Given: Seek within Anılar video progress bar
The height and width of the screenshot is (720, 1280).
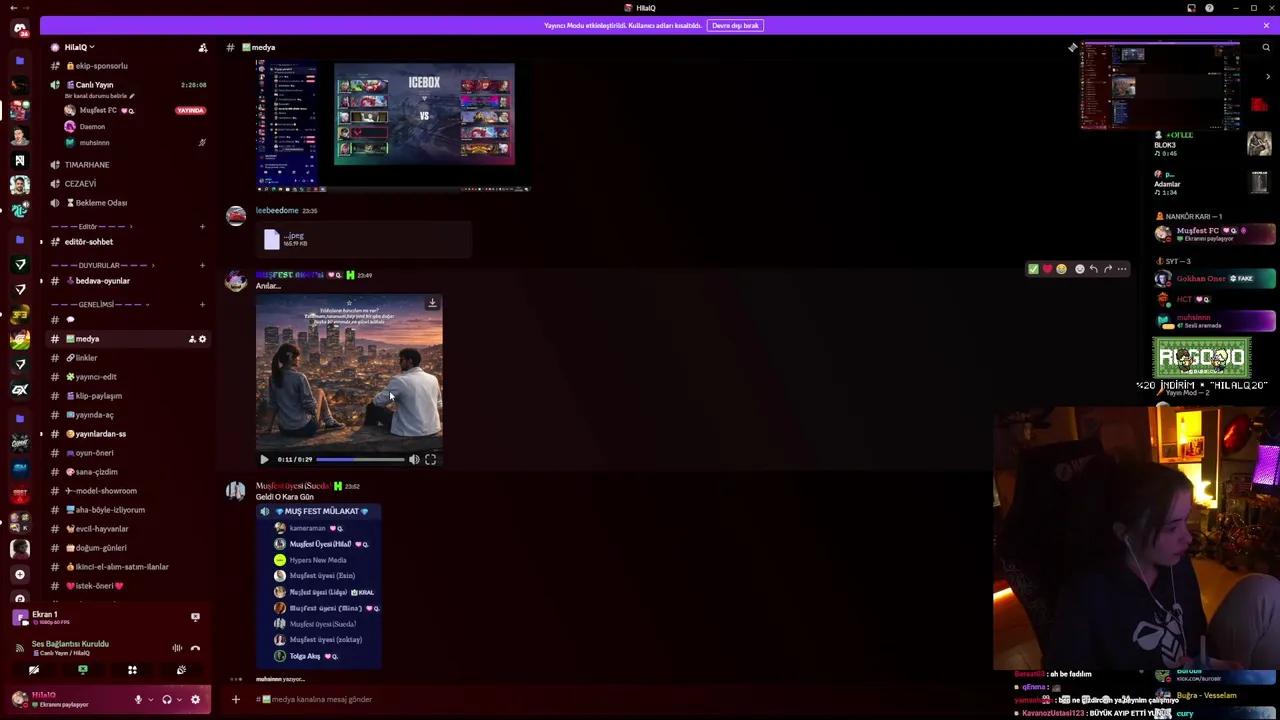Looking at the screenshot, I should [360, 459].
